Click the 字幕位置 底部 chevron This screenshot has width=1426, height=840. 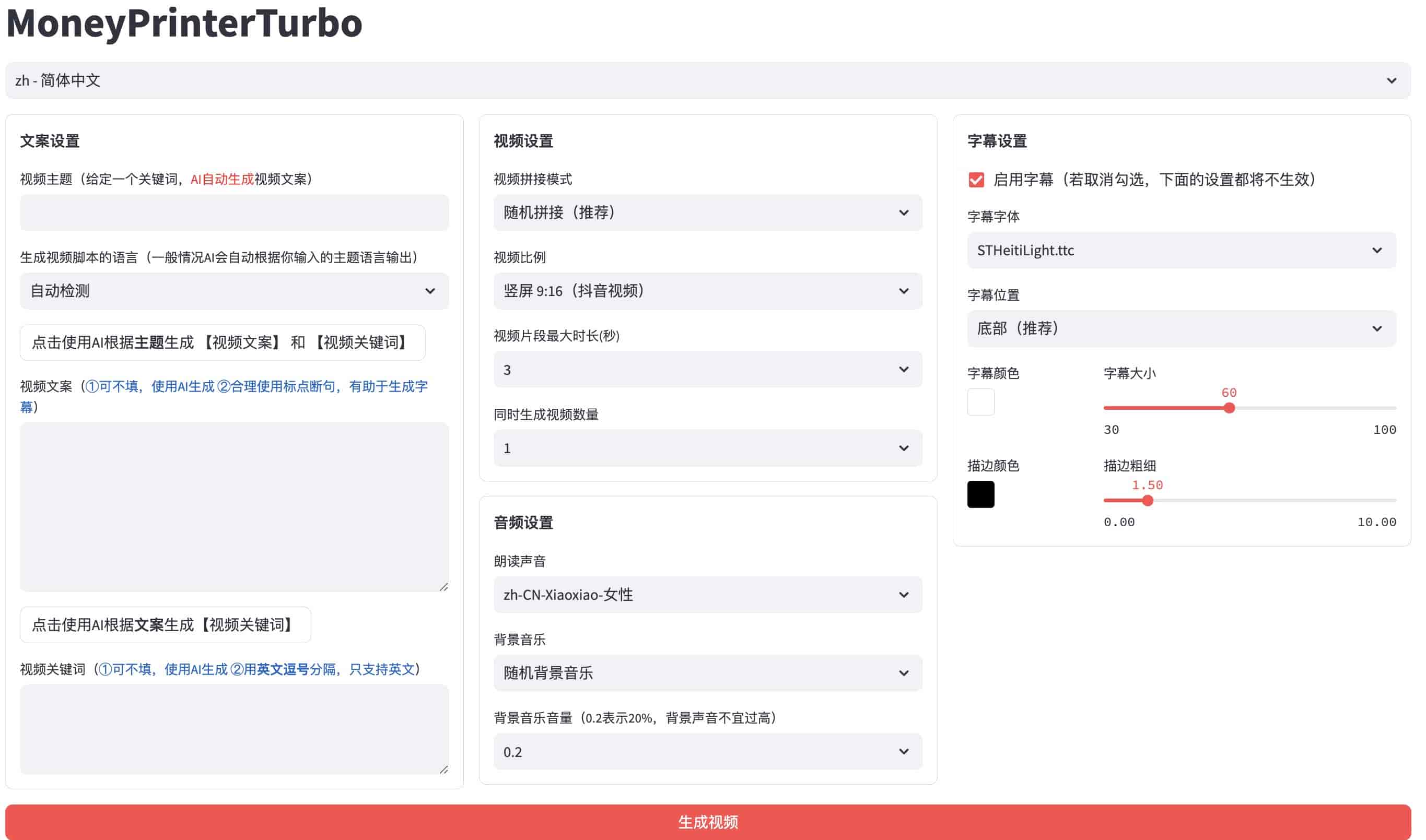[x=1377, y=329]
